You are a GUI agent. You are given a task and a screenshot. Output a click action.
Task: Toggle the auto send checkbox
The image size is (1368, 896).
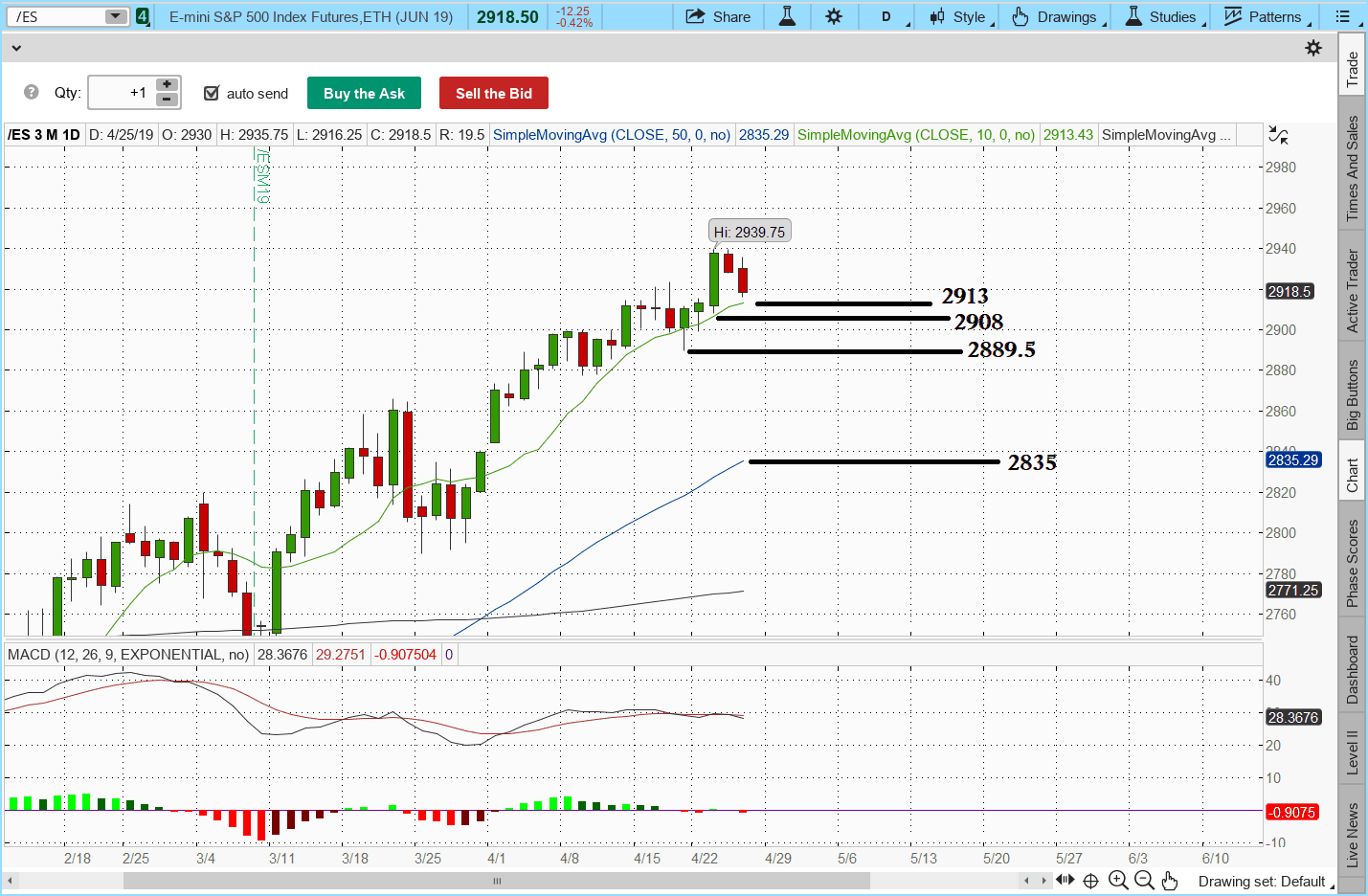[x=212, y=93]
